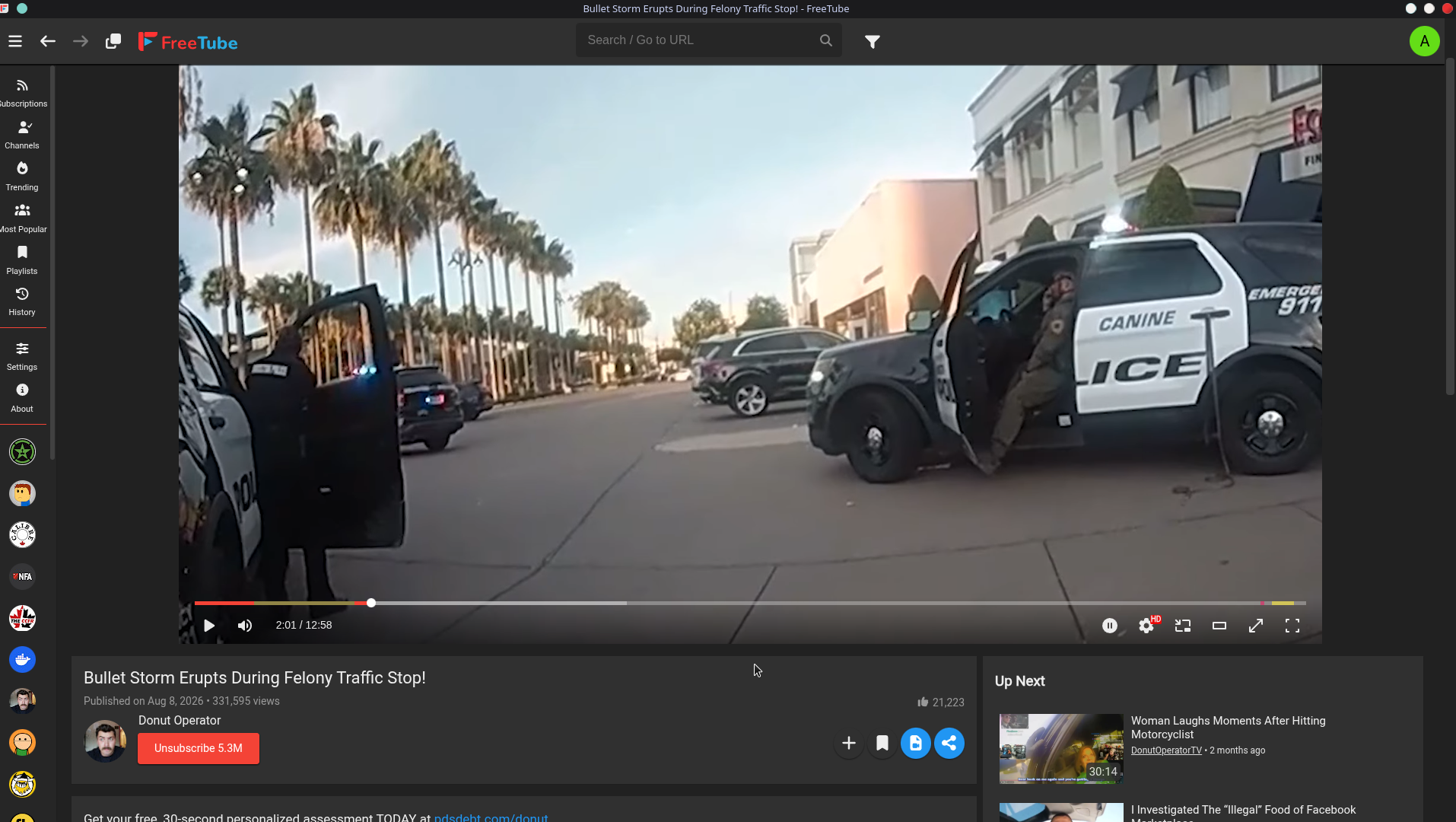Open the pdsdebt.com/donut link
Image resolution: width=1456 pixels, height=822 pixels.
[x=491, y=817]
